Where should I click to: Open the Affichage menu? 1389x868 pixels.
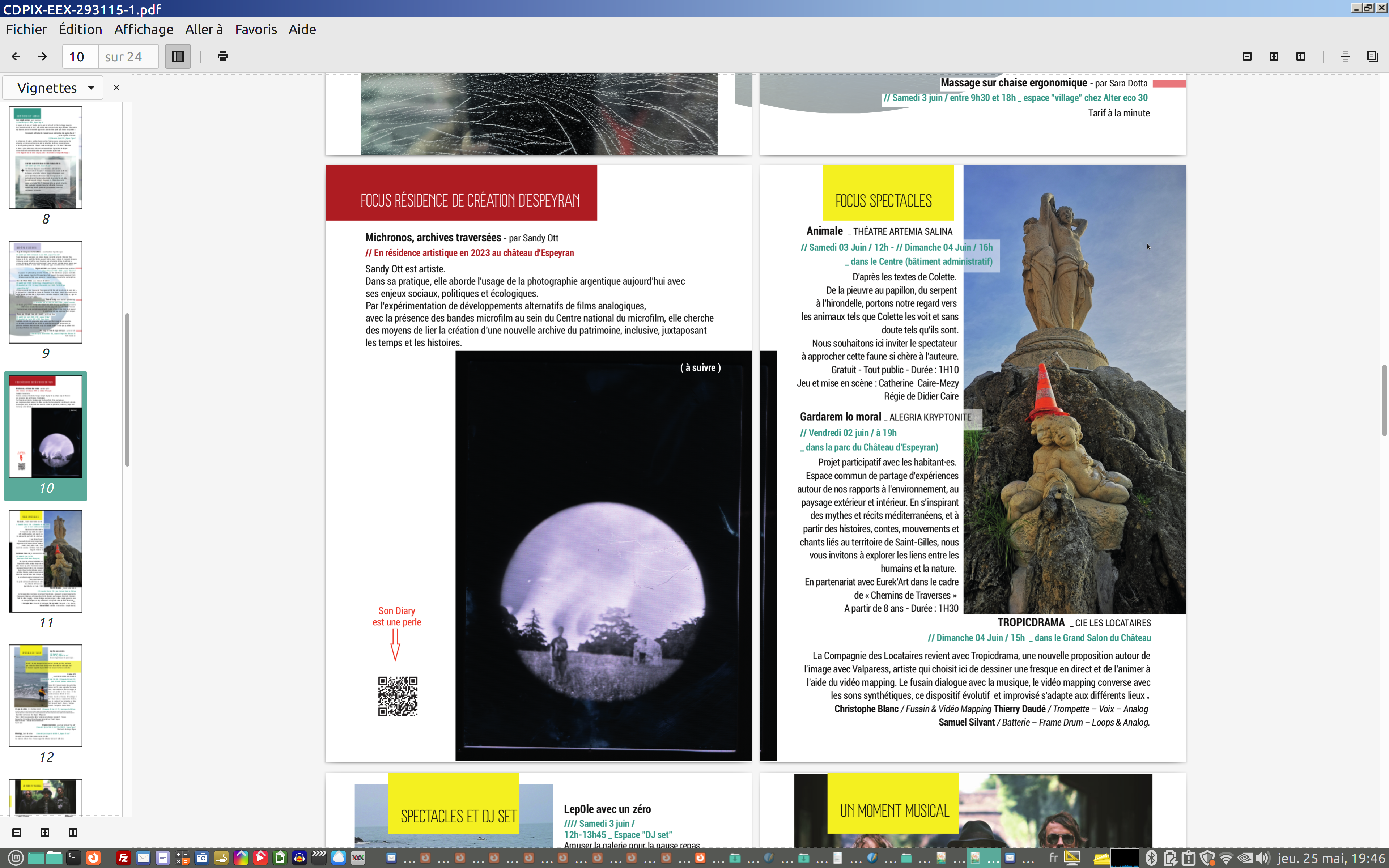click(144, 29)
